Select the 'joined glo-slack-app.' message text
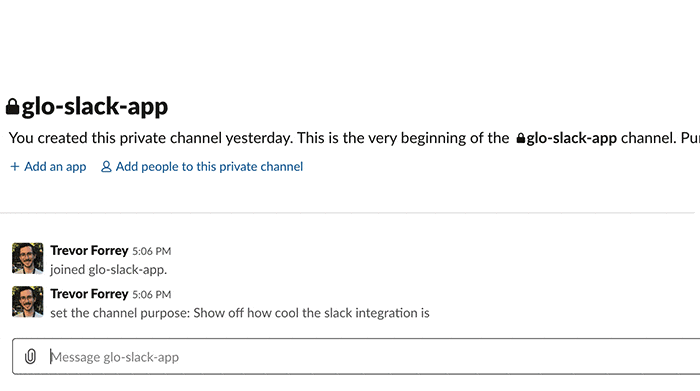 (108, 270)
